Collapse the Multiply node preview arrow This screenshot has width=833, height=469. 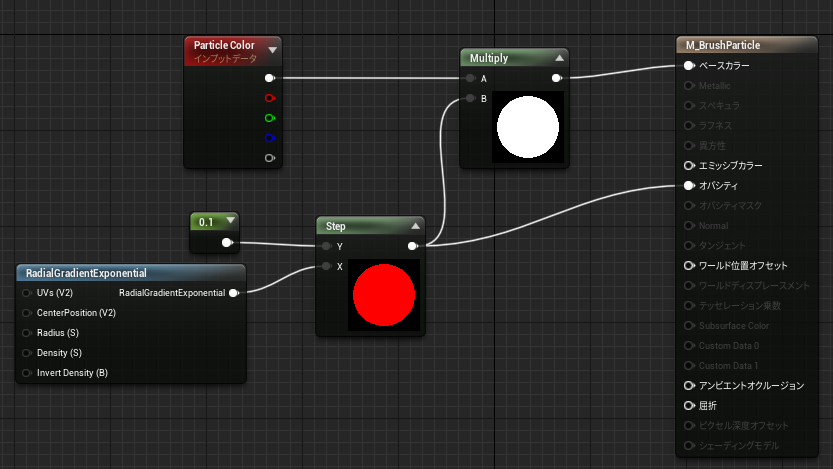(559, 58)
